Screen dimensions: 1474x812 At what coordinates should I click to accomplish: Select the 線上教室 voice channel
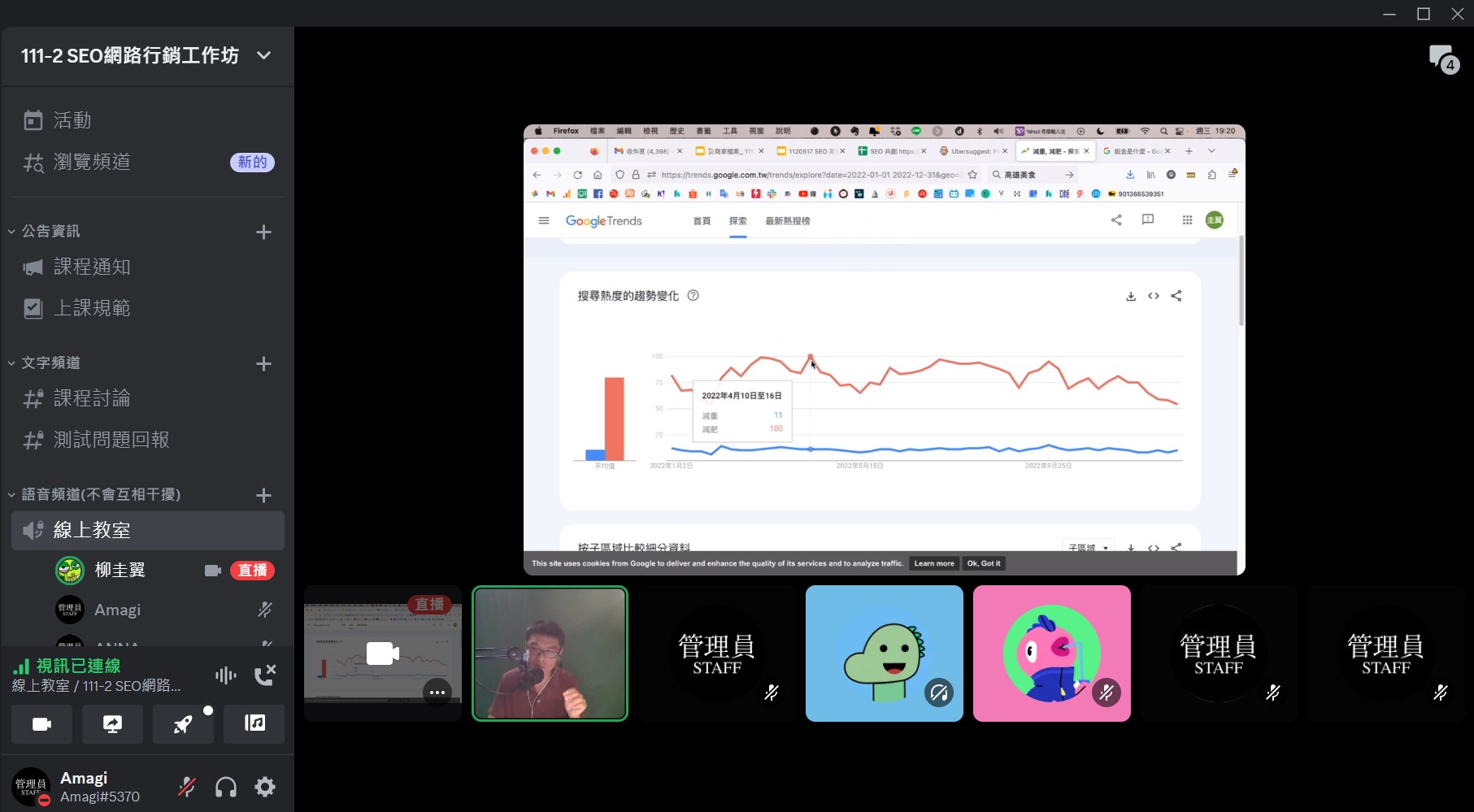tap(147, 530)
